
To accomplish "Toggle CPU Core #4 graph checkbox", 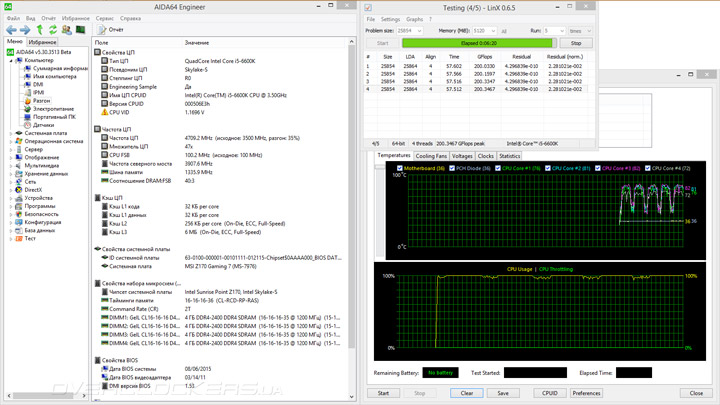I will coord(648,168).
